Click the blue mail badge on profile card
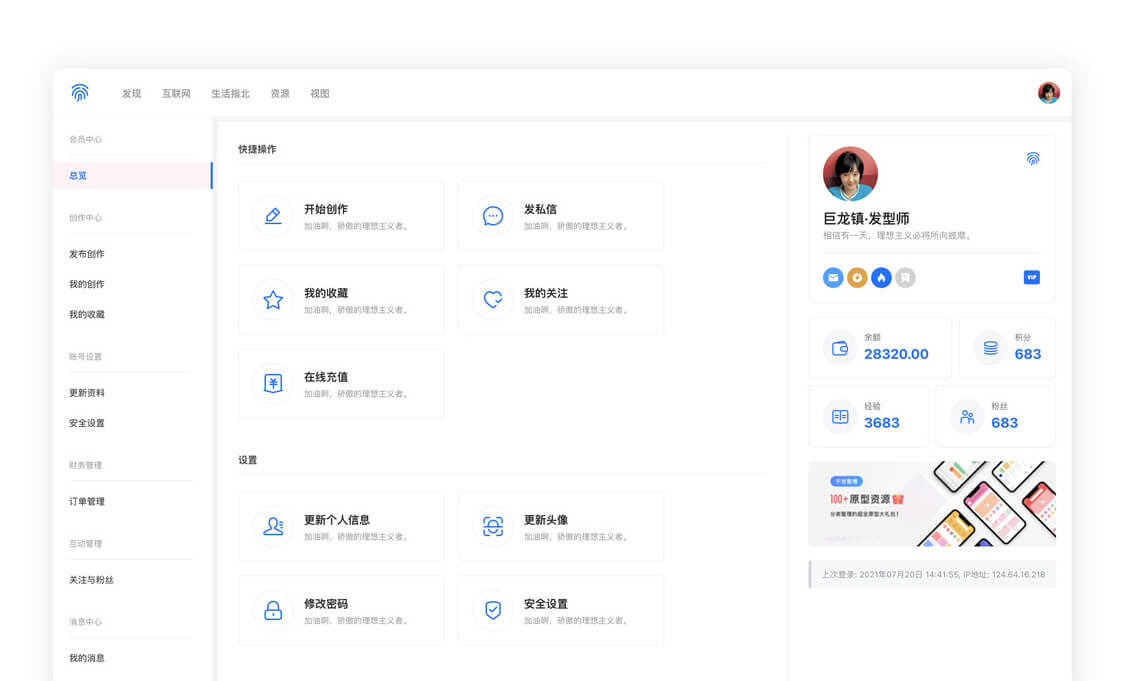1130x681 pixels. point(833,278)
